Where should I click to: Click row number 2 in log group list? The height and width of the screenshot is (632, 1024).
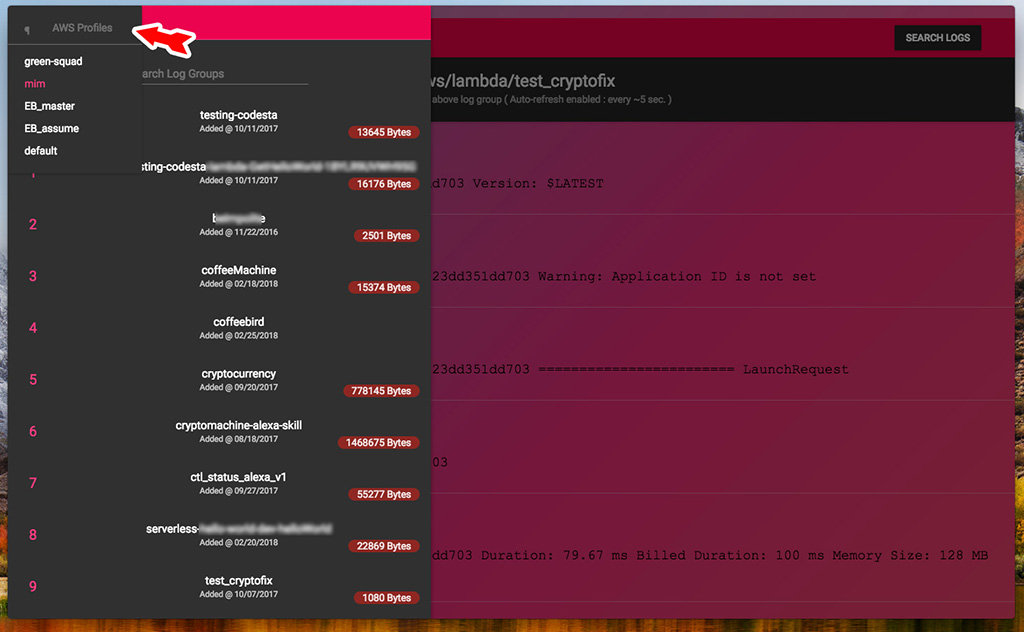[x=33, y=225]
